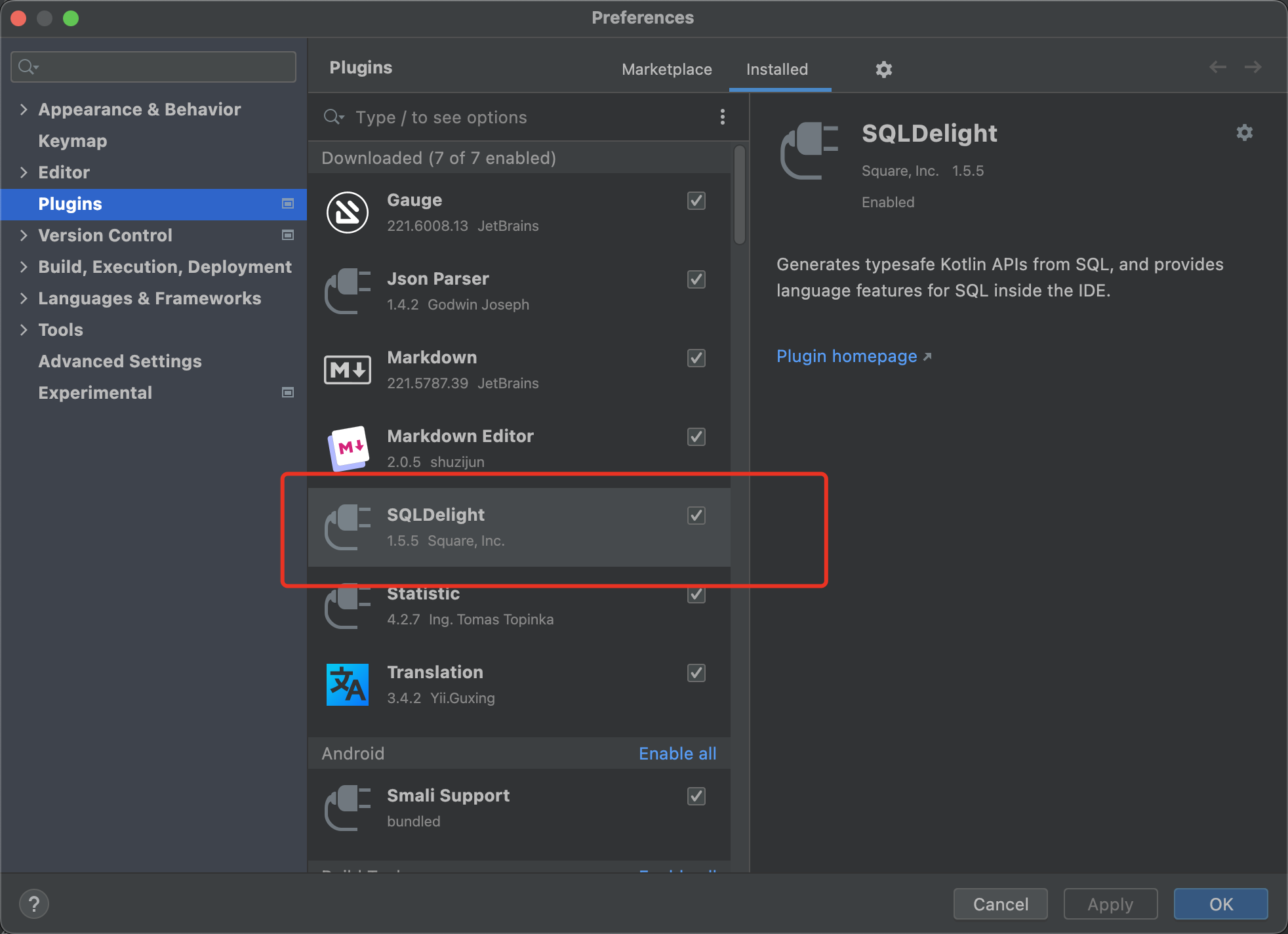Open Keymap settings
This screenshot has width=1288, height=934.
point(73,141)
